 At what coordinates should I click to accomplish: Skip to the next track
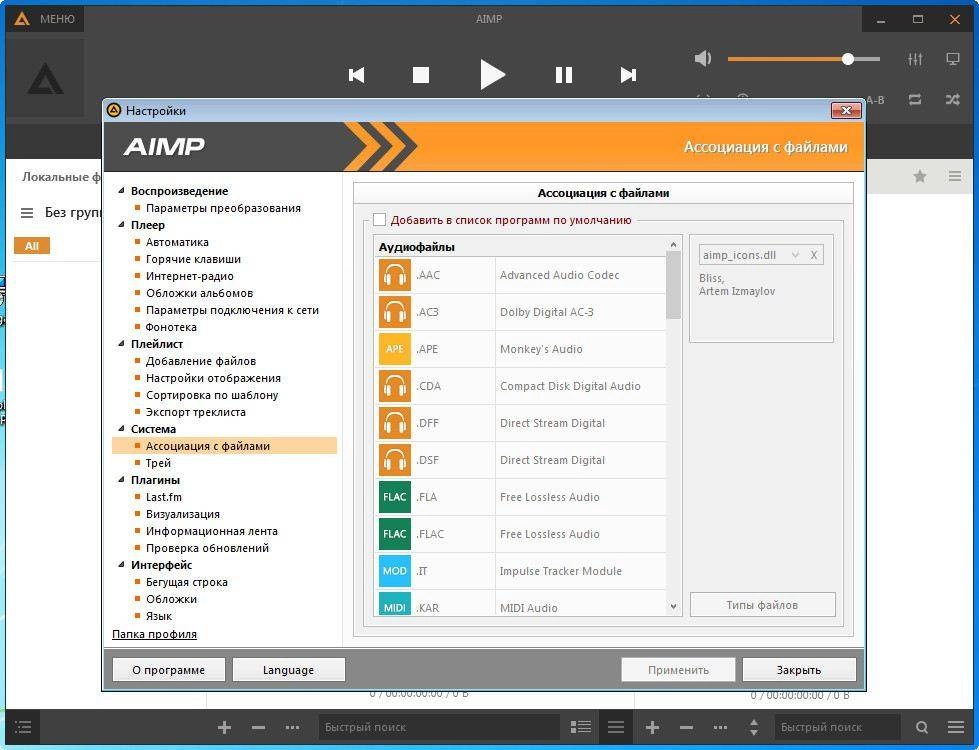tap(628, 75)
